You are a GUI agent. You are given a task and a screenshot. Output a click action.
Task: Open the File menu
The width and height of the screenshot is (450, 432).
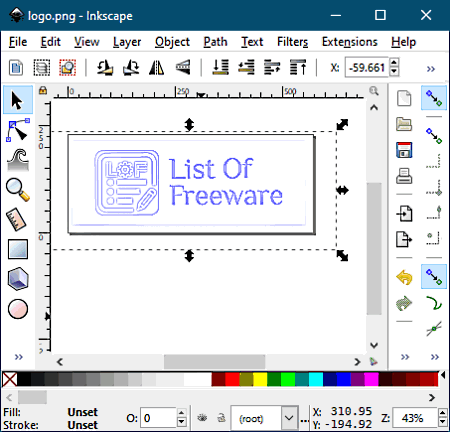(x=18, y=42)
